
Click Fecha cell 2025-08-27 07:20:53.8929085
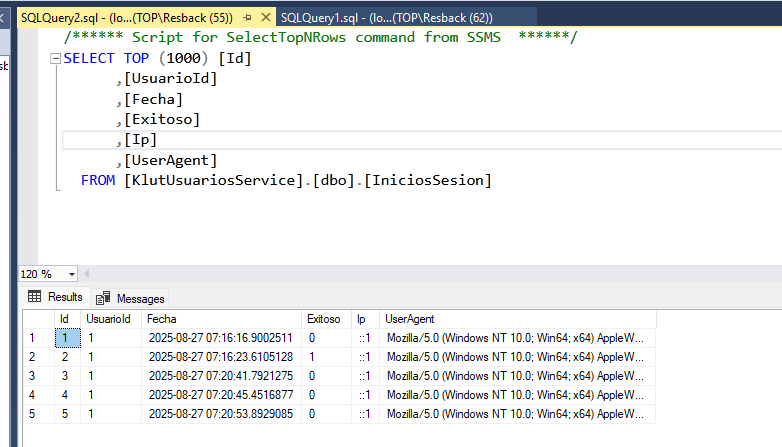[x=221, y=414]
